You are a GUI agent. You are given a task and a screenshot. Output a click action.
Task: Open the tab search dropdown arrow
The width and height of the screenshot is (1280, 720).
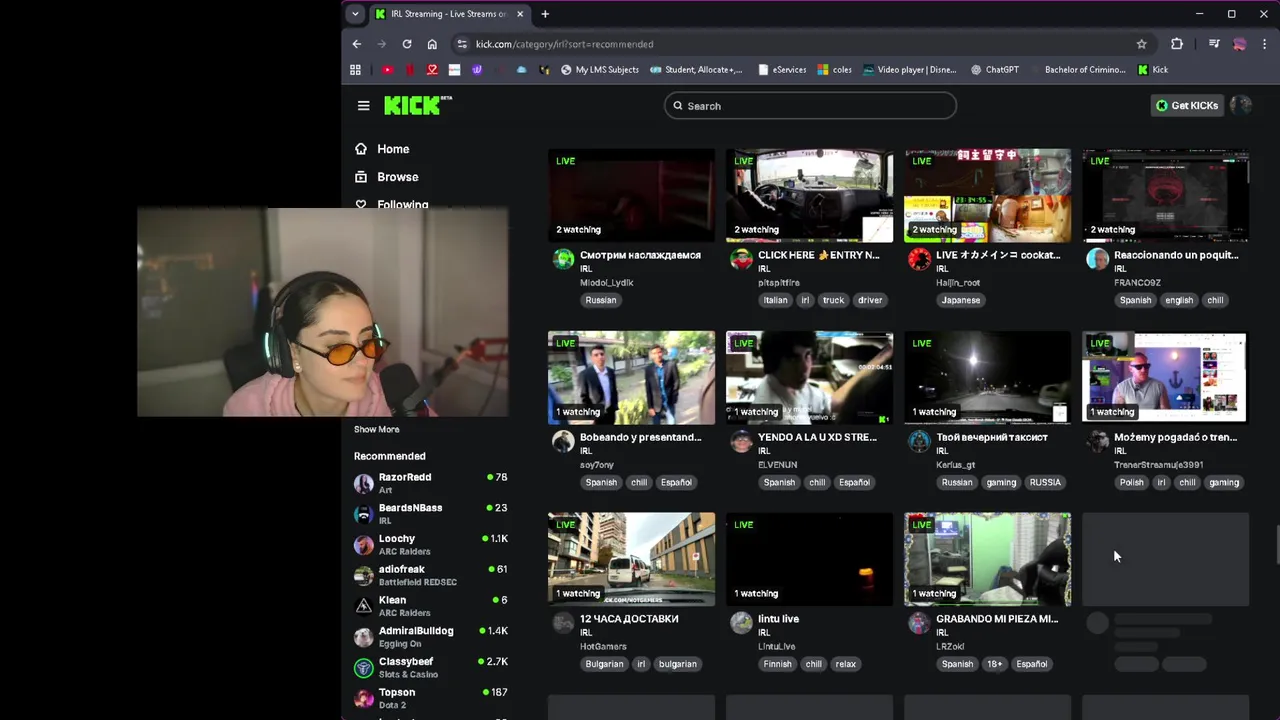point(355,14)
